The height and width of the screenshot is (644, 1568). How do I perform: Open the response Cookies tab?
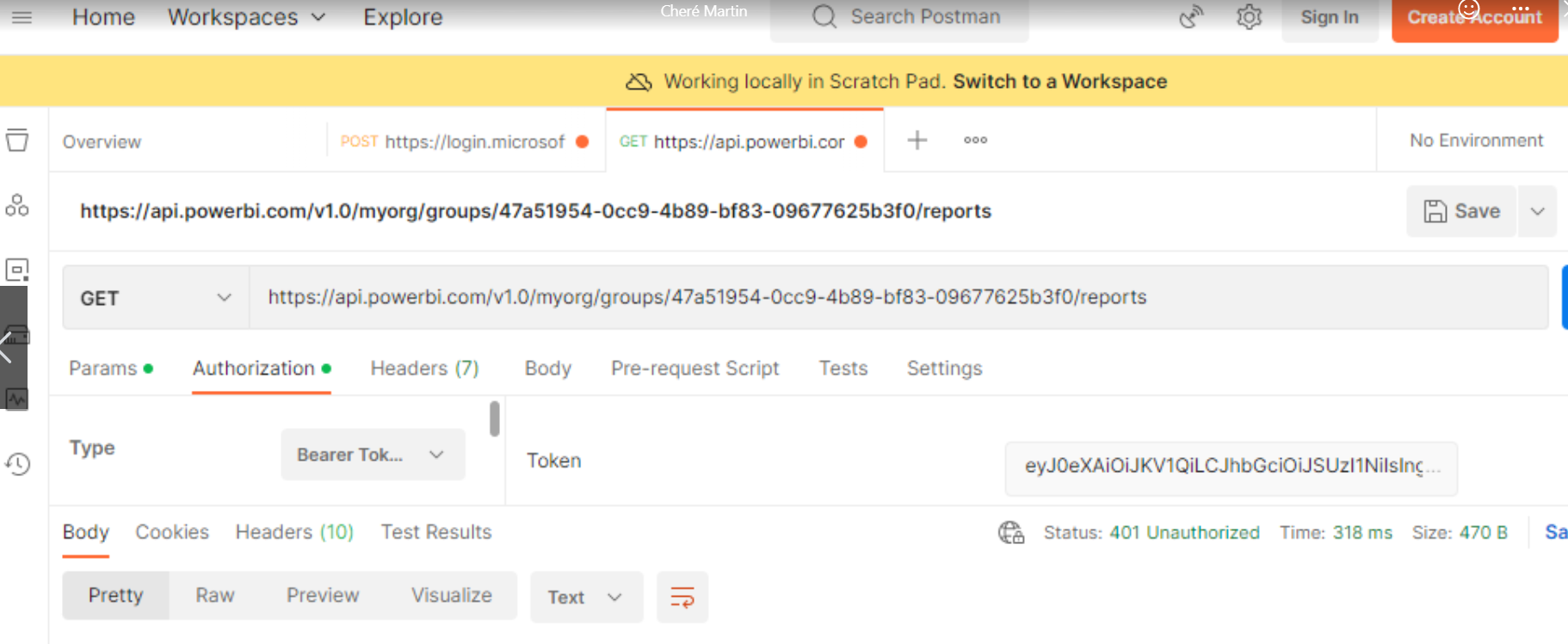point(172,532)
